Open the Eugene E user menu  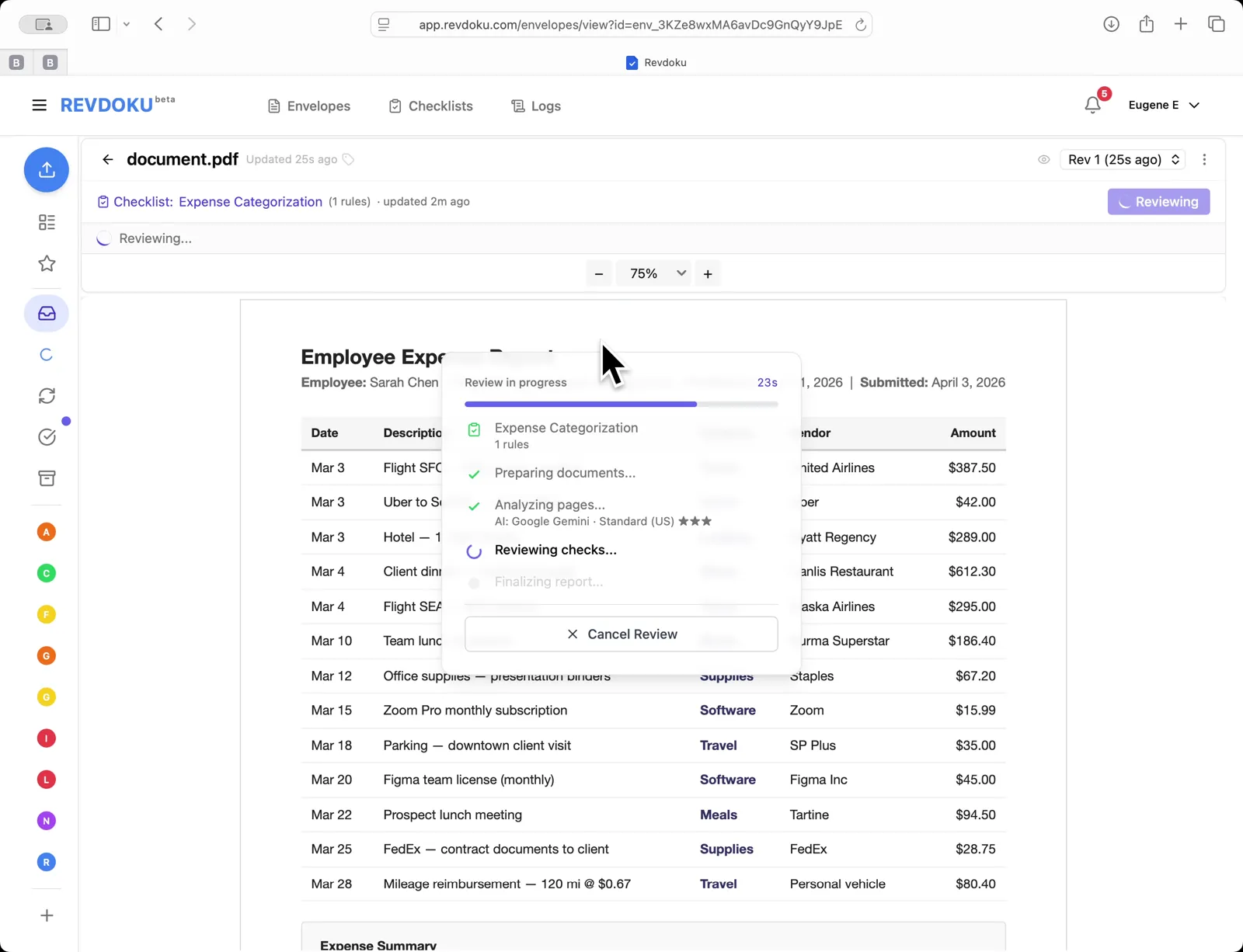click(1163, 106)
